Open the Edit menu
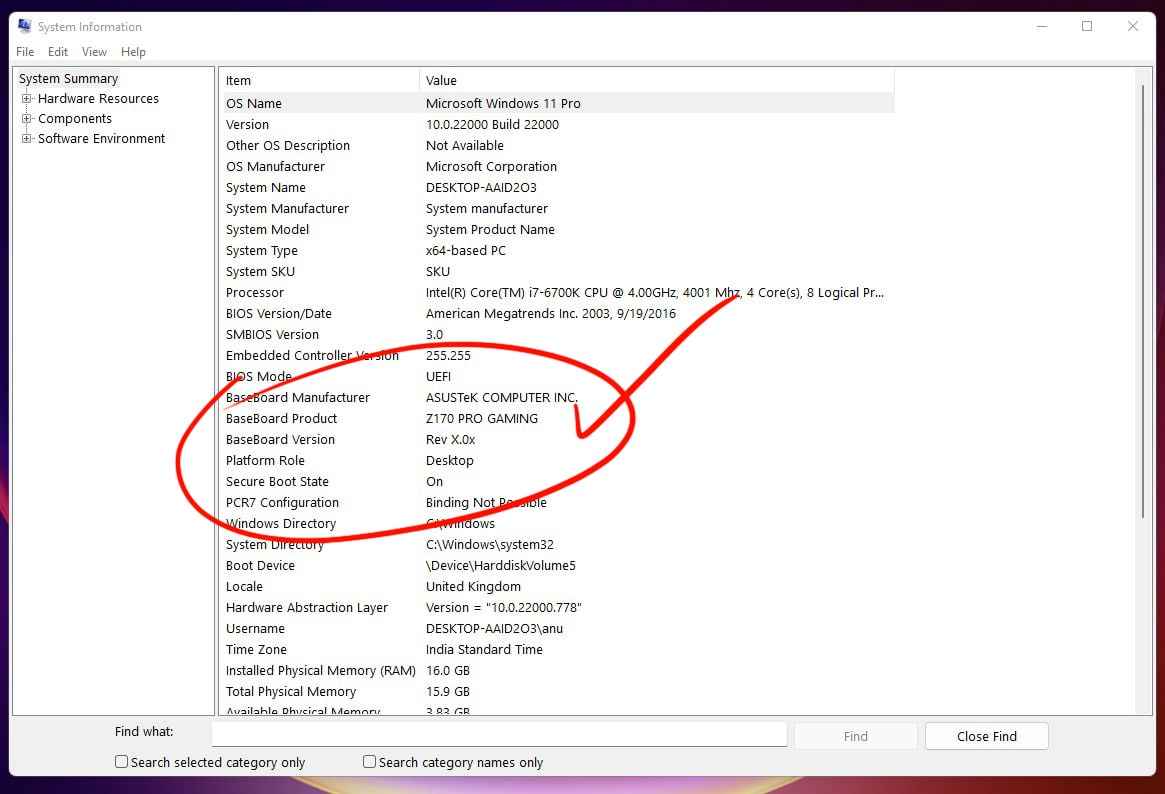This screenshot has height=794, width=1165. point(58,52)
